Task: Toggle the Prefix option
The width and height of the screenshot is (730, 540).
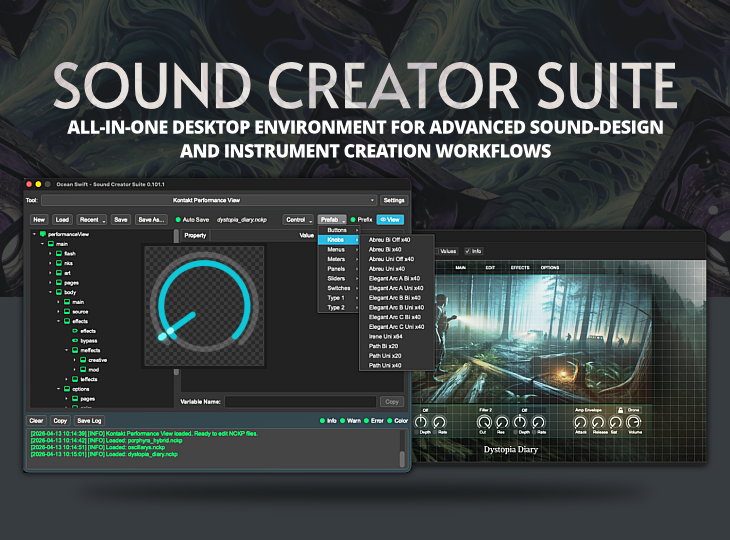Action: click(353, 220)
